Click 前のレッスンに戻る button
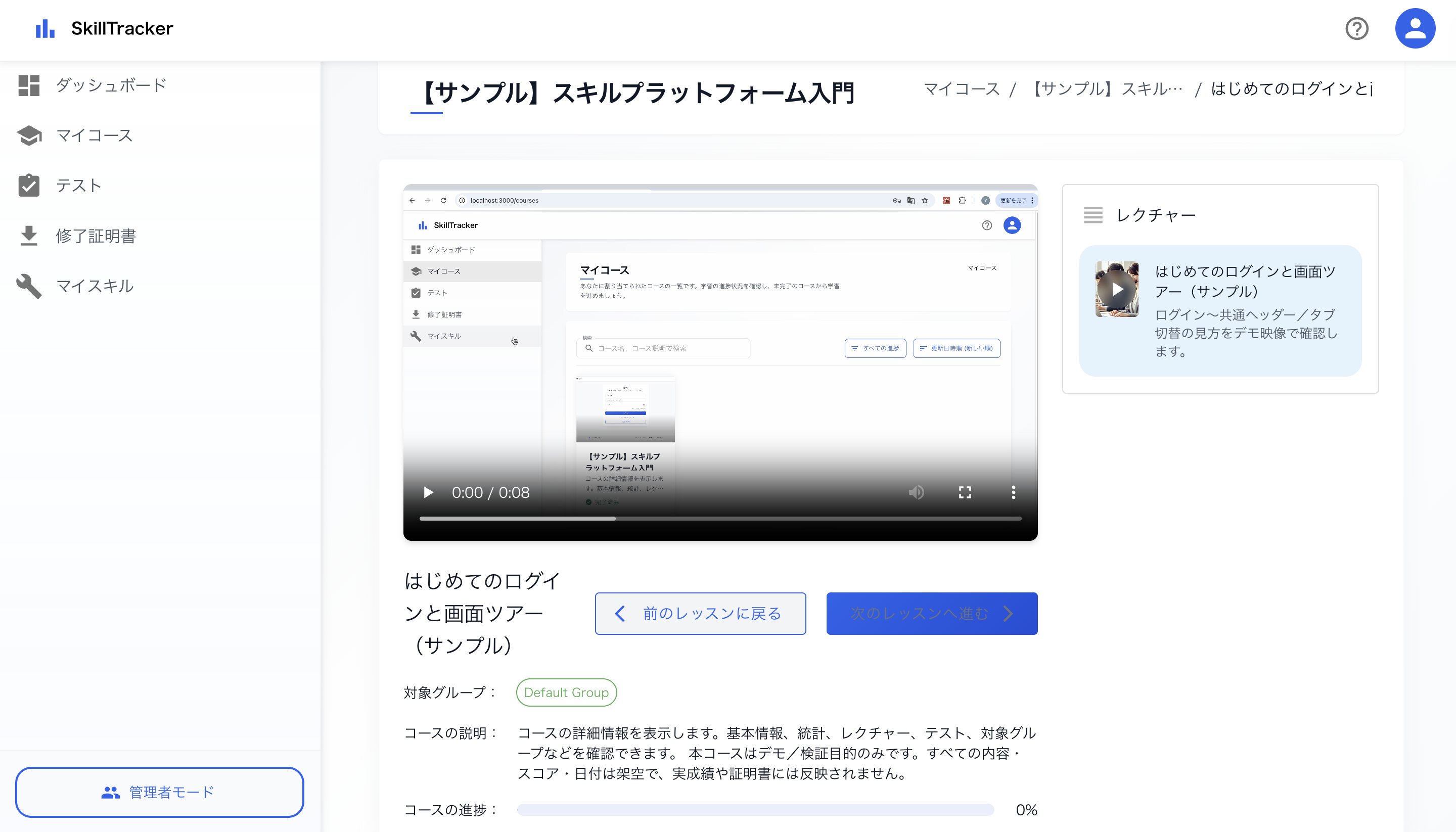1456x832 pixels. click(700, 613)
